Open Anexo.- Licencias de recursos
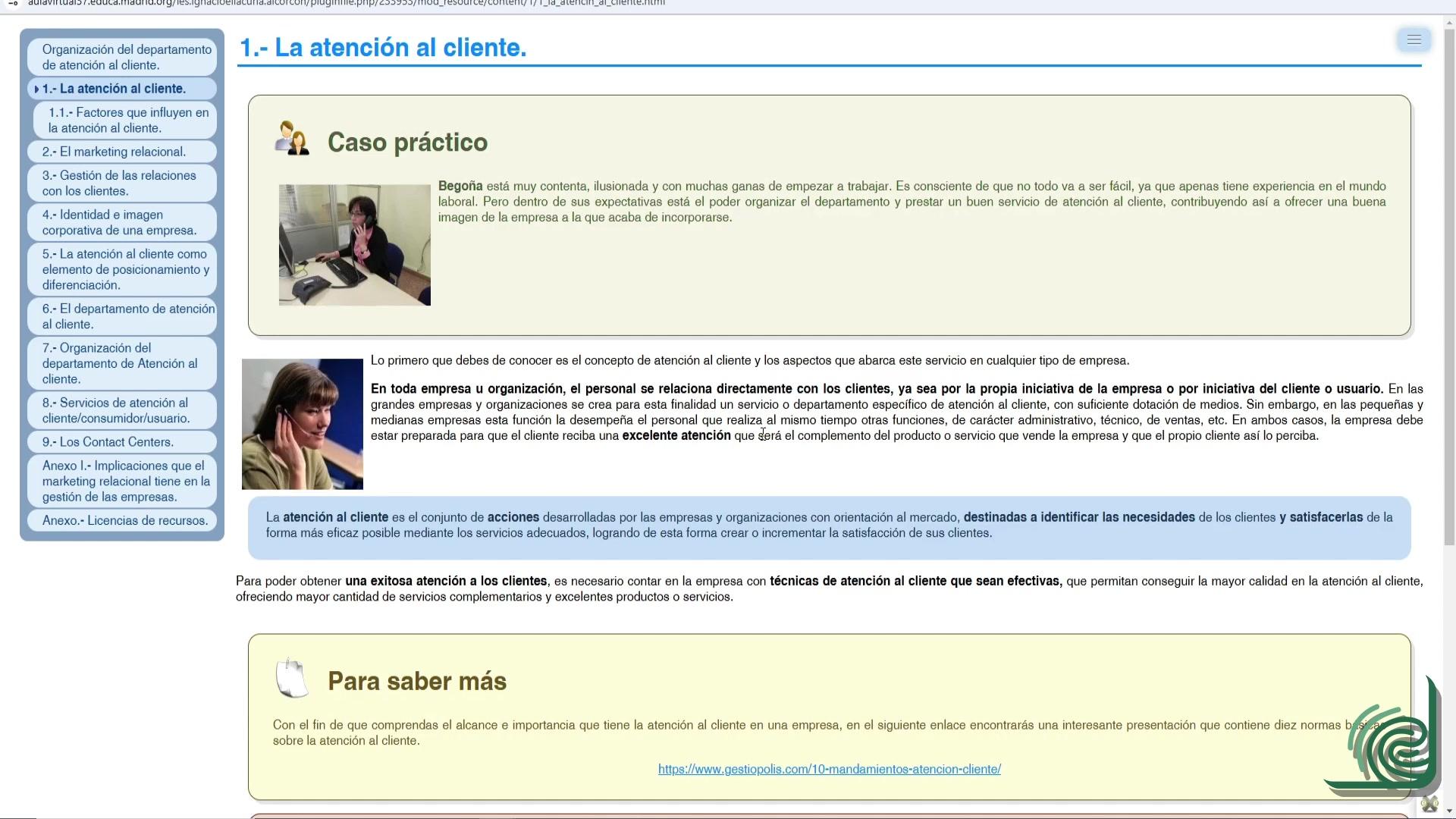This screenshot has width=1456, height=819. (x=124, y=521)
